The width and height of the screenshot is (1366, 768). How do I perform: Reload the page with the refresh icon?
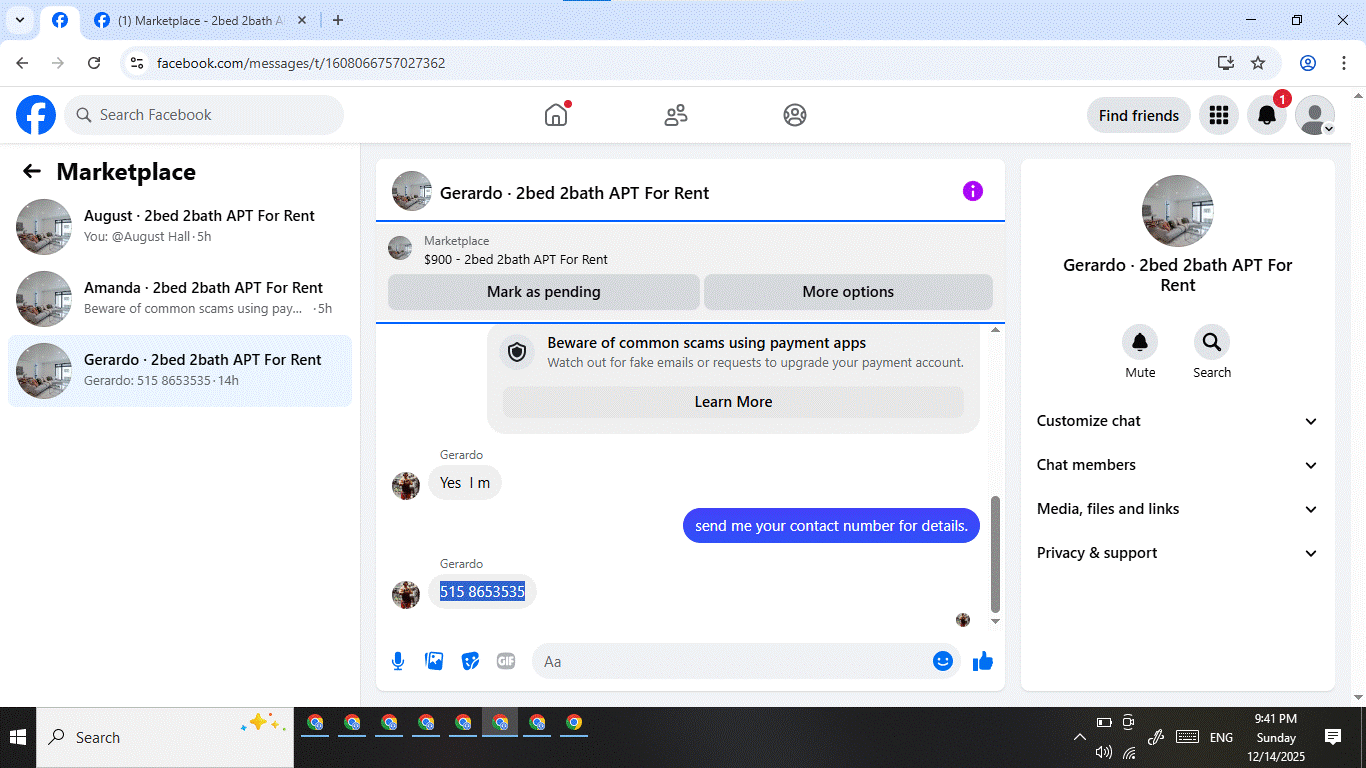[x=94, y=63]
